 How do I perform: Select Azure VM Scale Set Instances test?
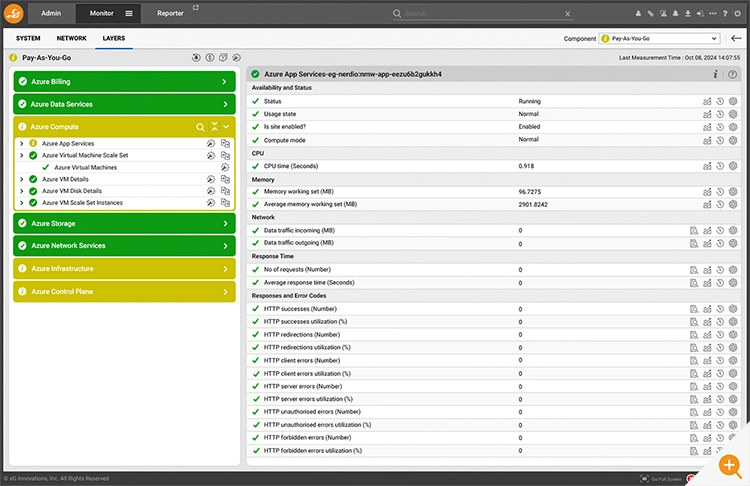pyautogui.click(x=82, y=203)
